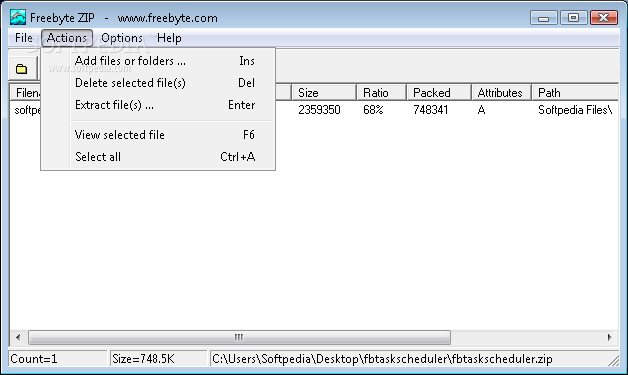Maximize the Freebyte ZIP window
Image resolution: width=628 pixels, height=375 pixels.
coord(574,18)
